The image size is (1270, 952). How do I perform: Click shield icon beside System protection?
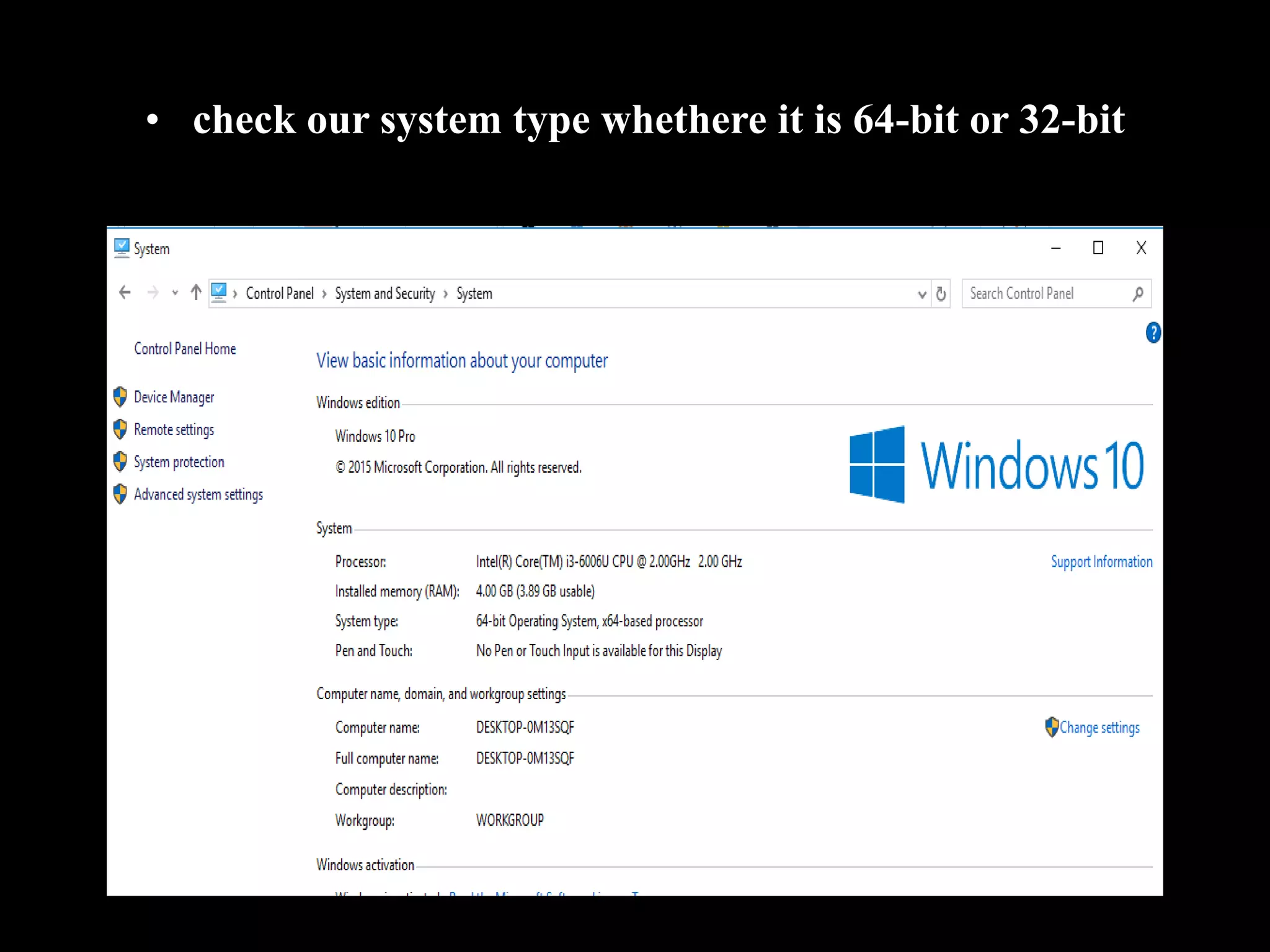(120, 461)
